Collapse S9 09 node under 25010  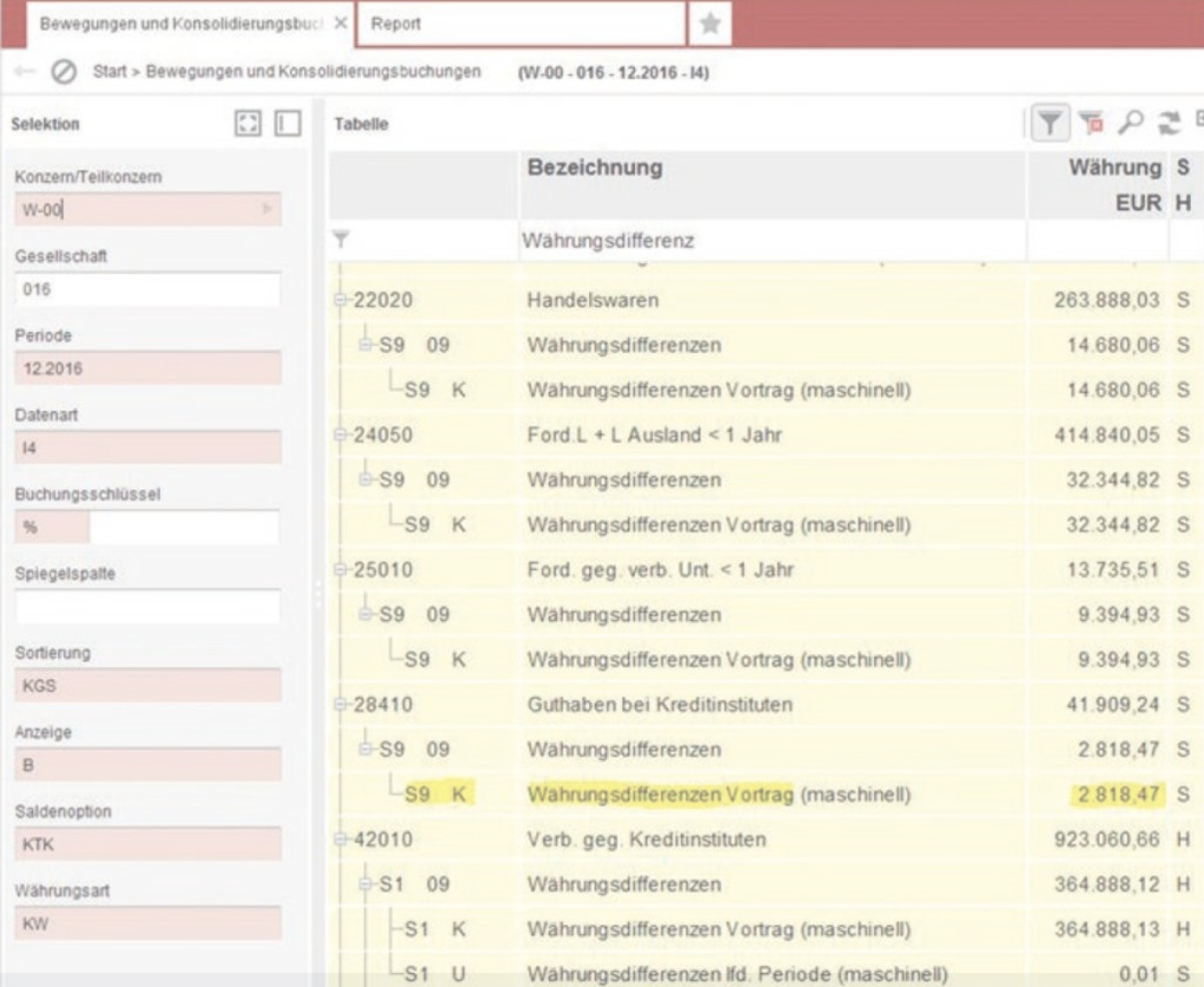click(367, 614)
